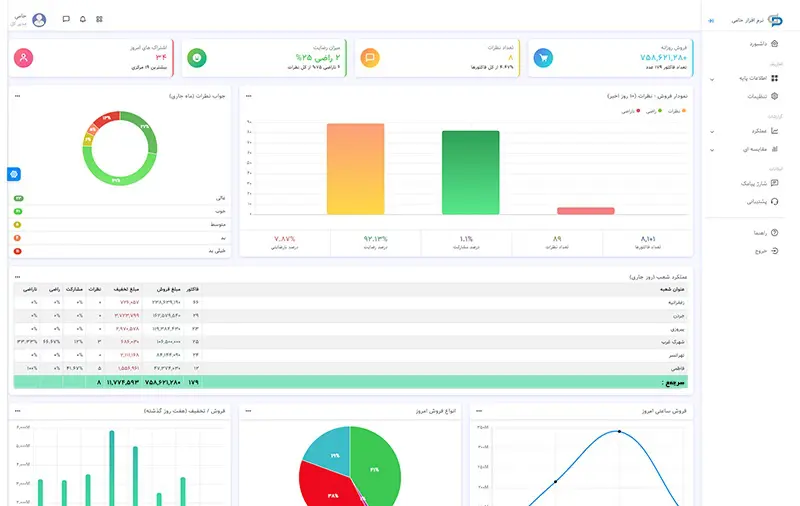Viewport: 800px width, 506px height.
Task: Expand the اطلاعات پایه submenu chevron
Action: point(712,80)
